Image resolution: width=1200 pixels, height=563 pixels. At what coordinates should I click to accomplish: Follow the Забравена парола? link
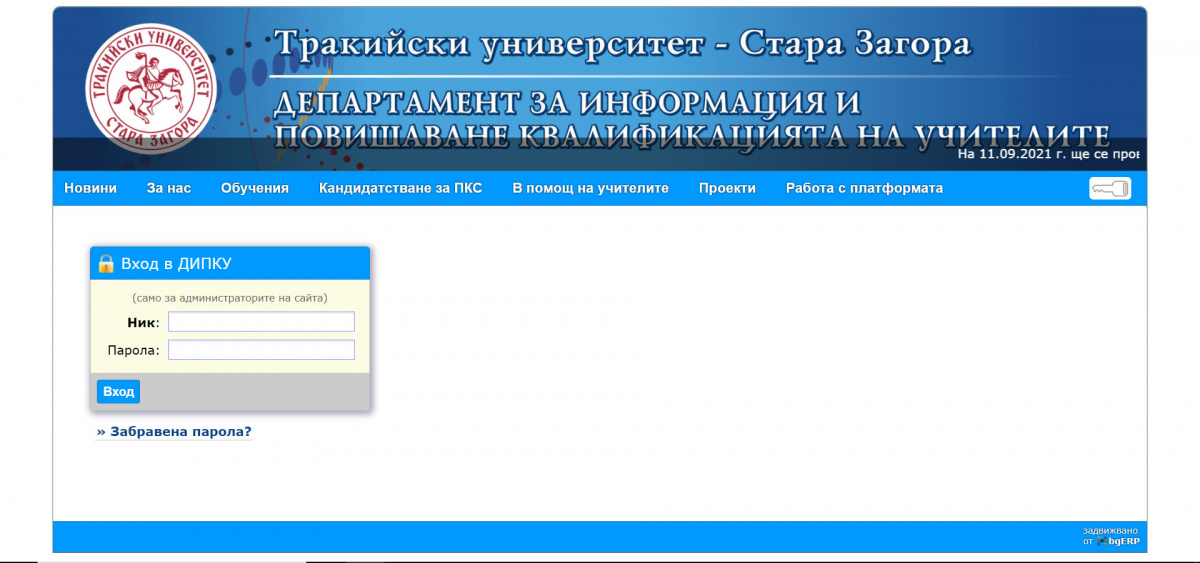pyautogui.click(x=174, y=432)
